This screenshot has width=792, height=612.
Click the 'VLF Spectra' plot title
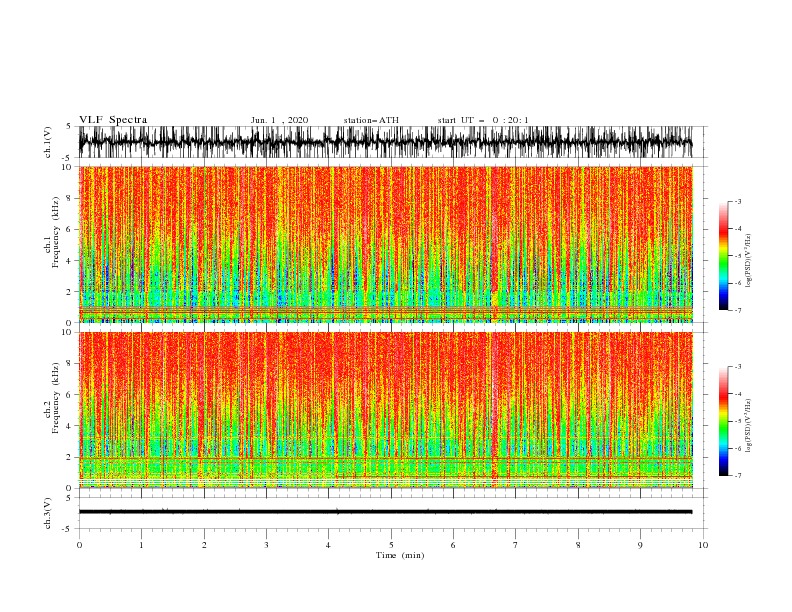pos(113,120)
